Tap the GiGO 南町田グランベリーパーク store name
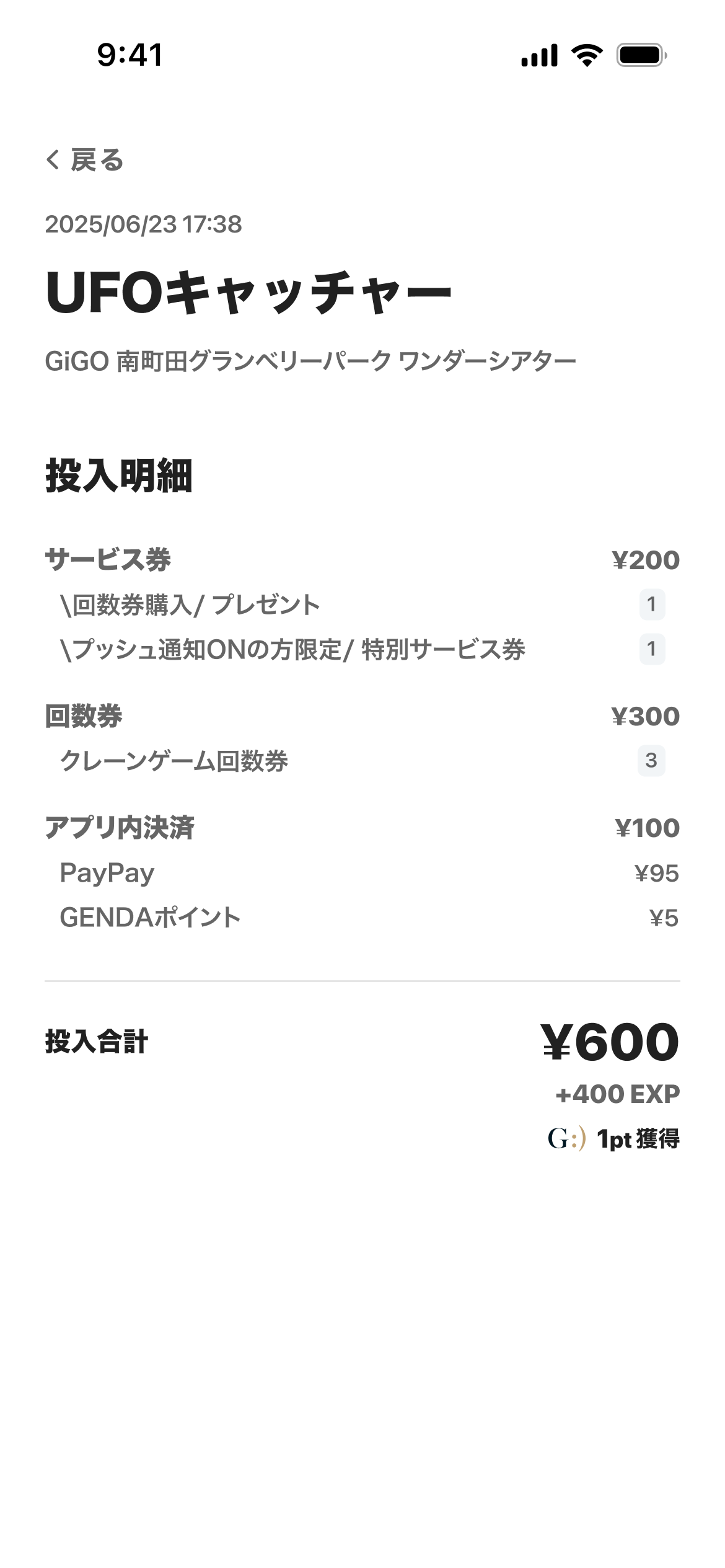725x1568 pixels. pyautogui.click(x=310, y=361)
